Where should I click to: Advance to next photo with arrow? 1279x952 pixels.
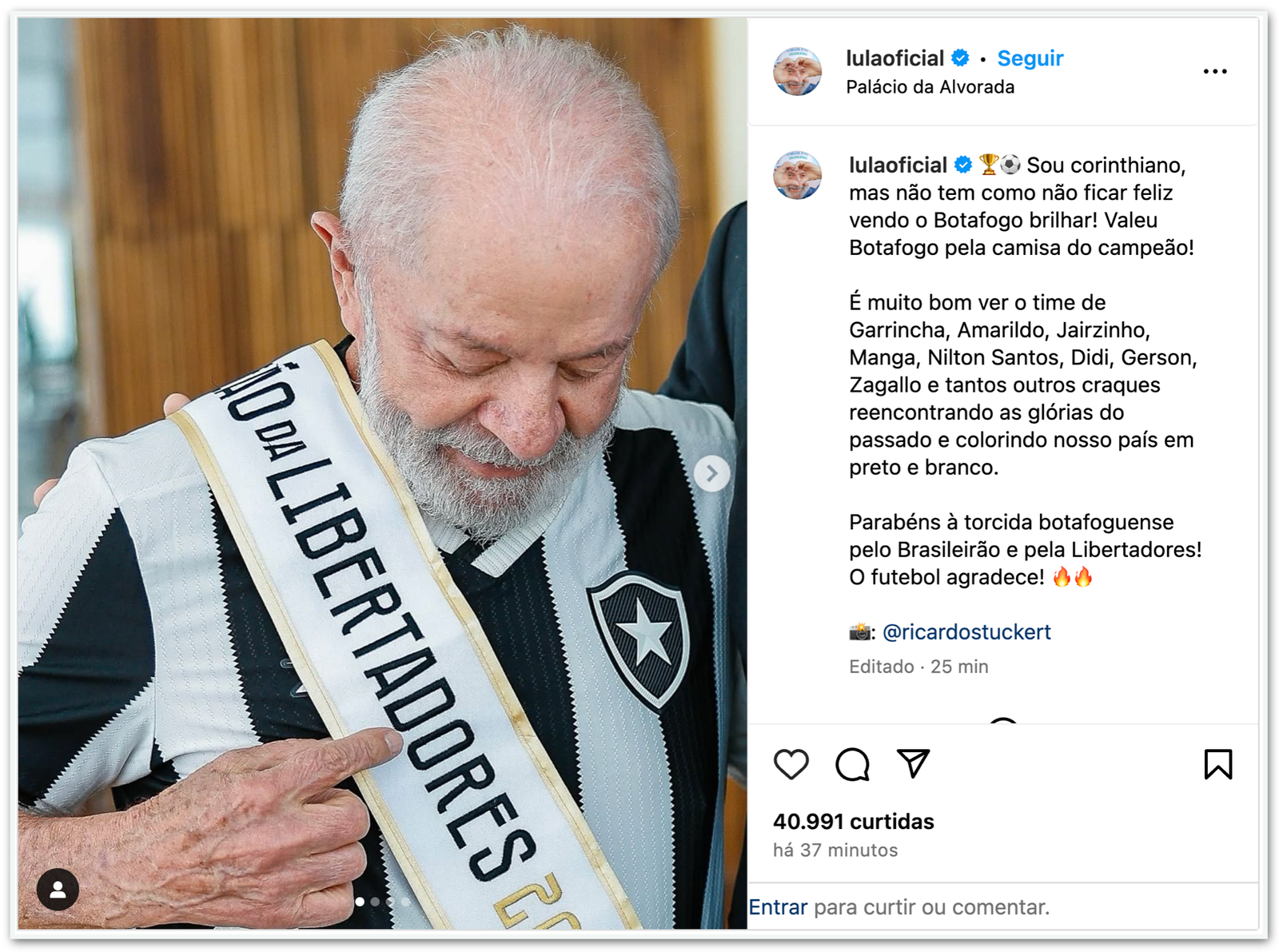point(711,474)
